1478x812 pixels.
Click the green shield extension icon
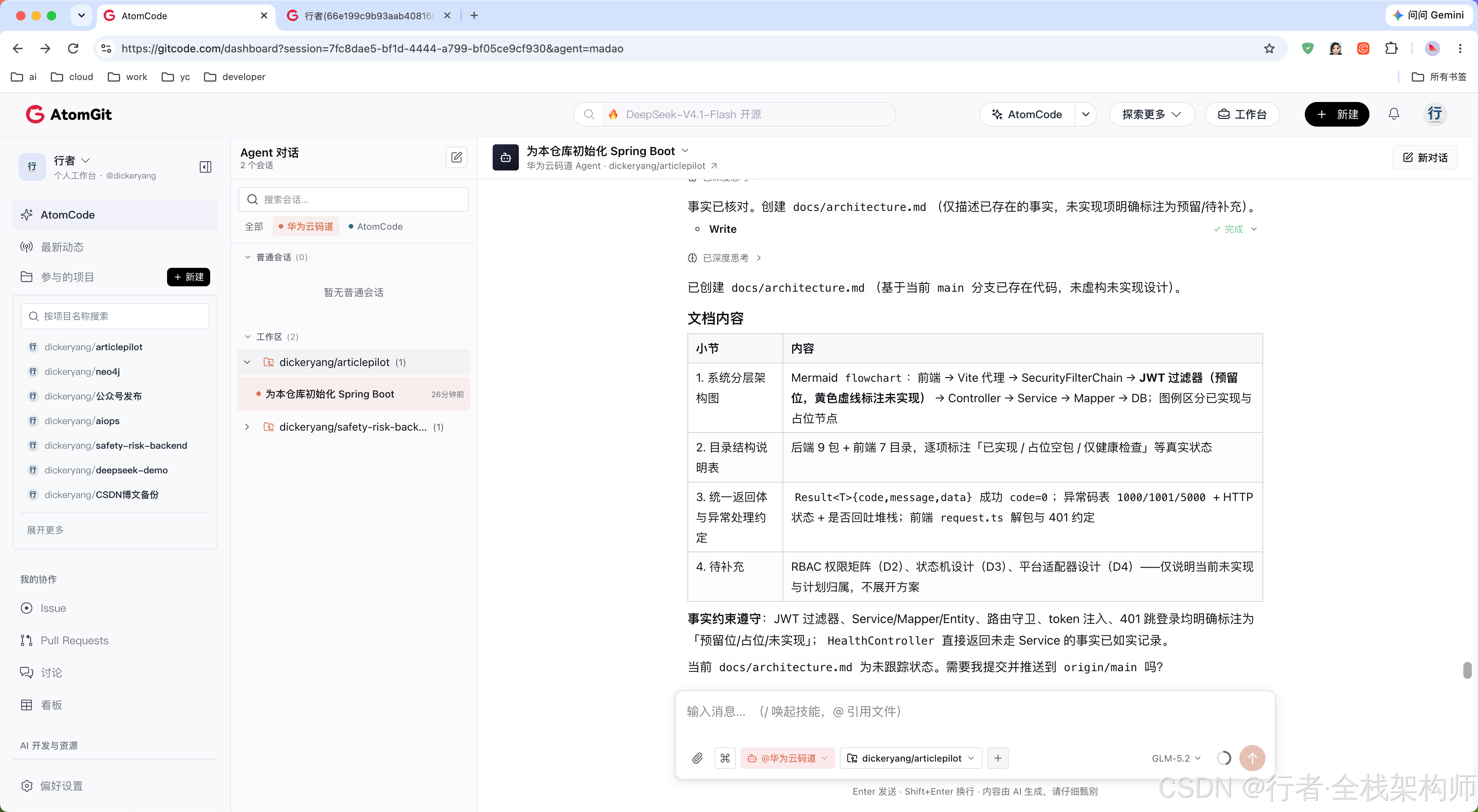1307,49
